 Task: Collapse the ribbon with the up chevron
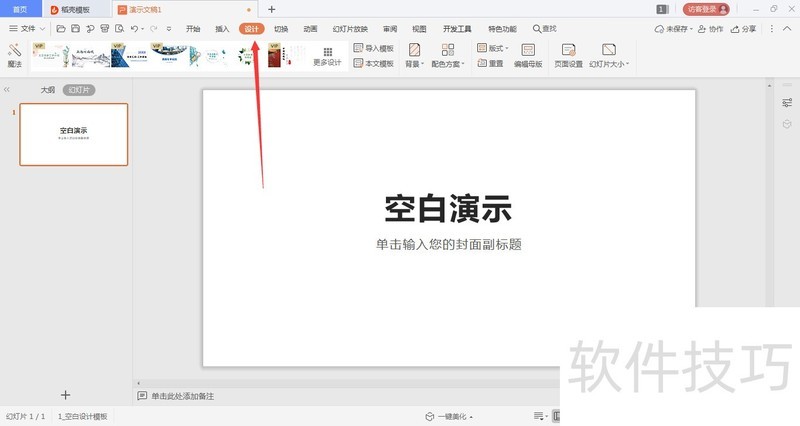pyautogui.click(x=789, y=29)
